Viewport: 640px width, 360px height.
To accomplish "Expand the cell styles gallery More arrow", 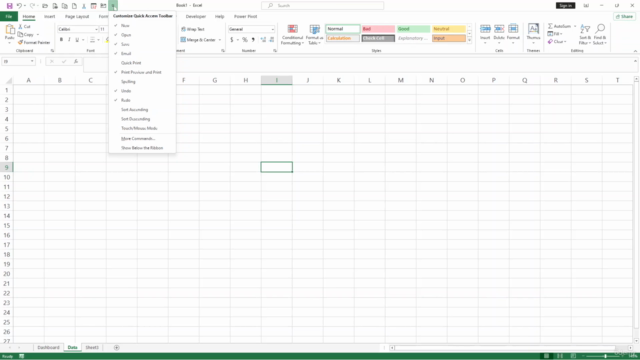I will tap(469, 40).
